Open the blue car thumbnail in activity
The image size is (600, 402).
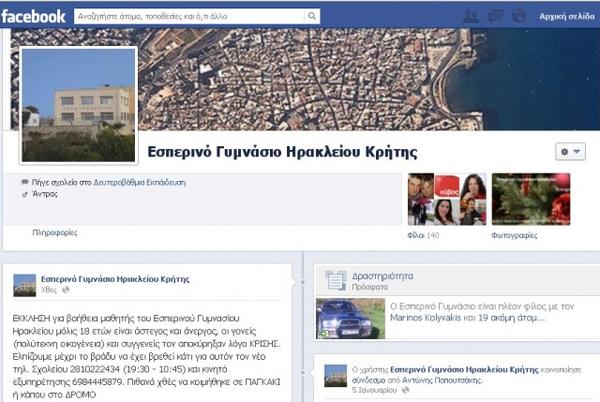351,319
